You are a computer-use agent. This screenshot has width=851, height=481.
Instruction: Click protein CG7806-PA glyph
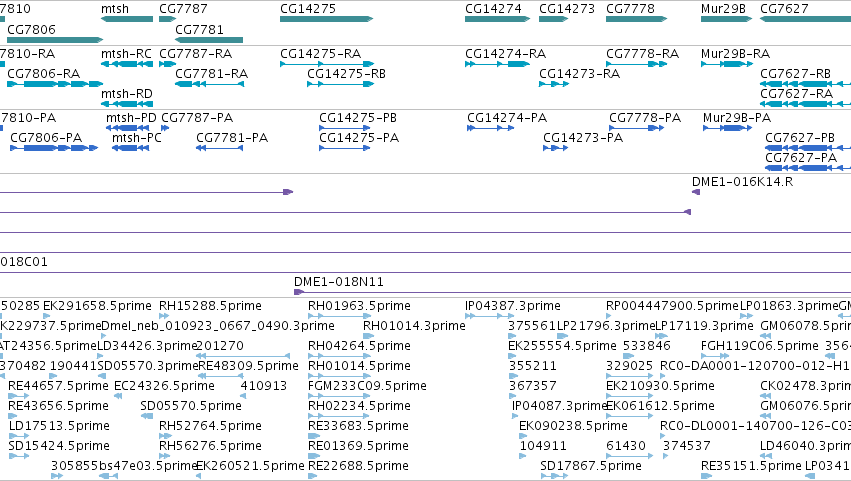(54, 148)
